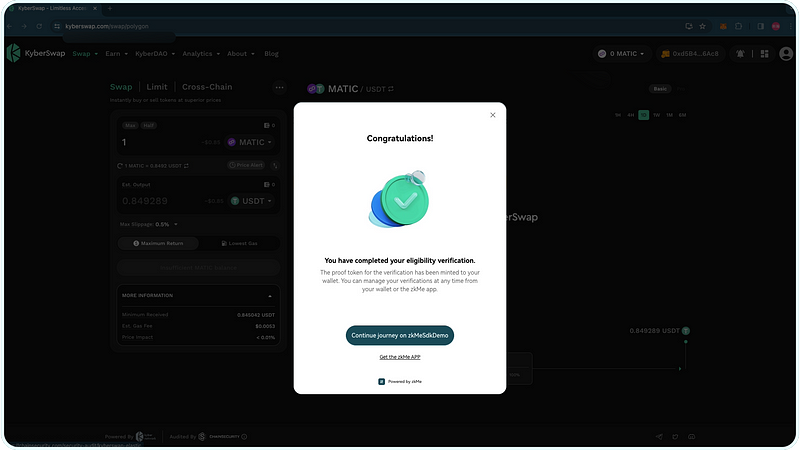Open the user profile avatar icon
The image size is (800, 450).
click(x=786, y=54)
